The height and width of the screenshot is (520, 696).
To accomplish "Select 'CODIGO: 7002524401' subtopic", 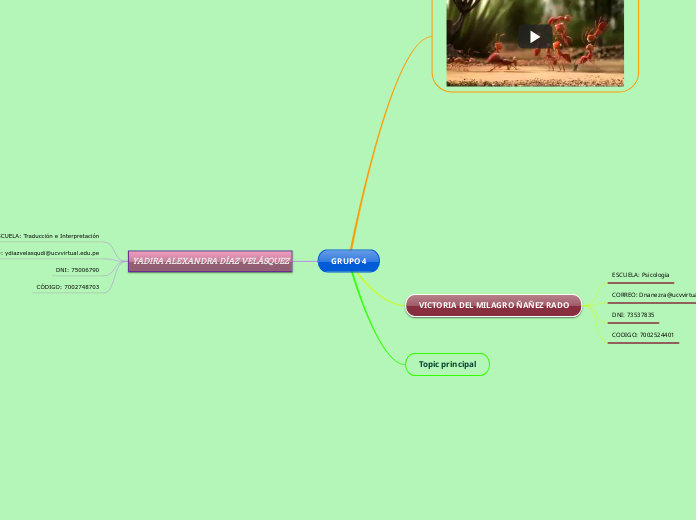I will point(643,335).
